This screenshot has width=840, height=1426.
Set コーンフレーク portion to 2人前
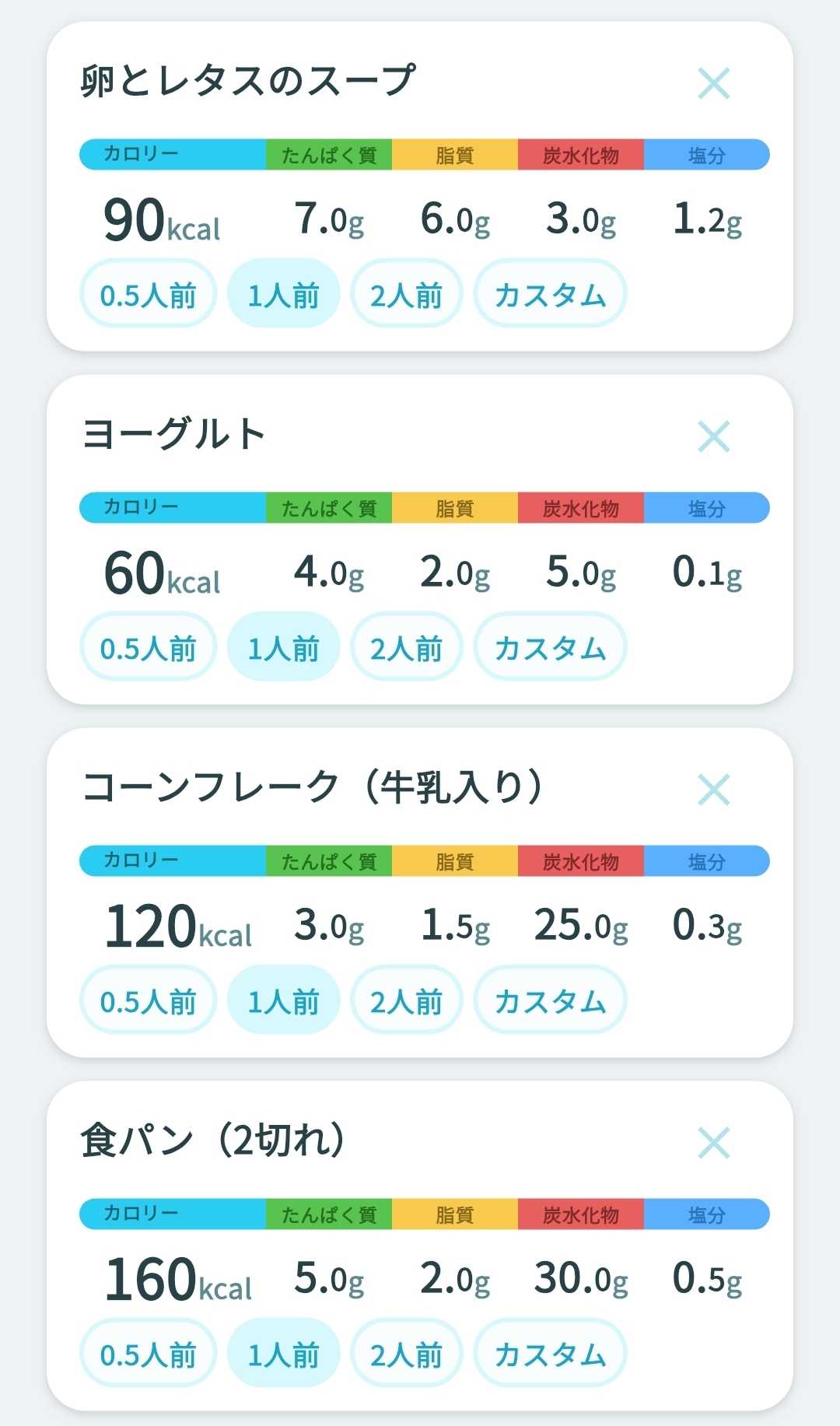406,1000
